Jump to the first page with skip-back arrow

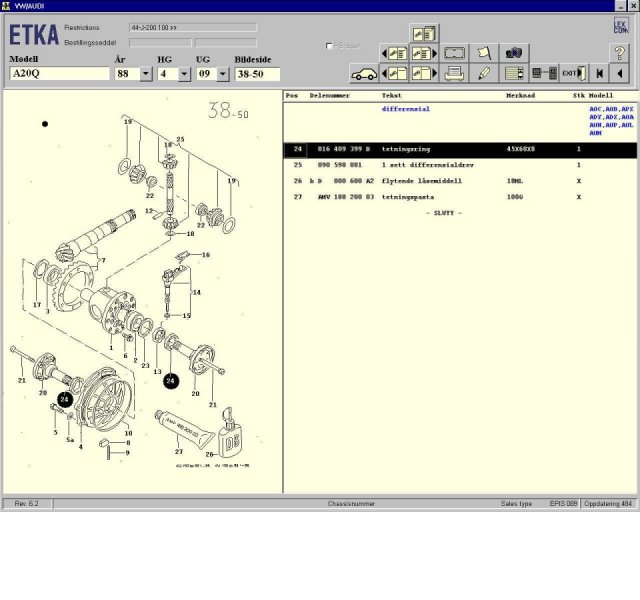[599, 73]
